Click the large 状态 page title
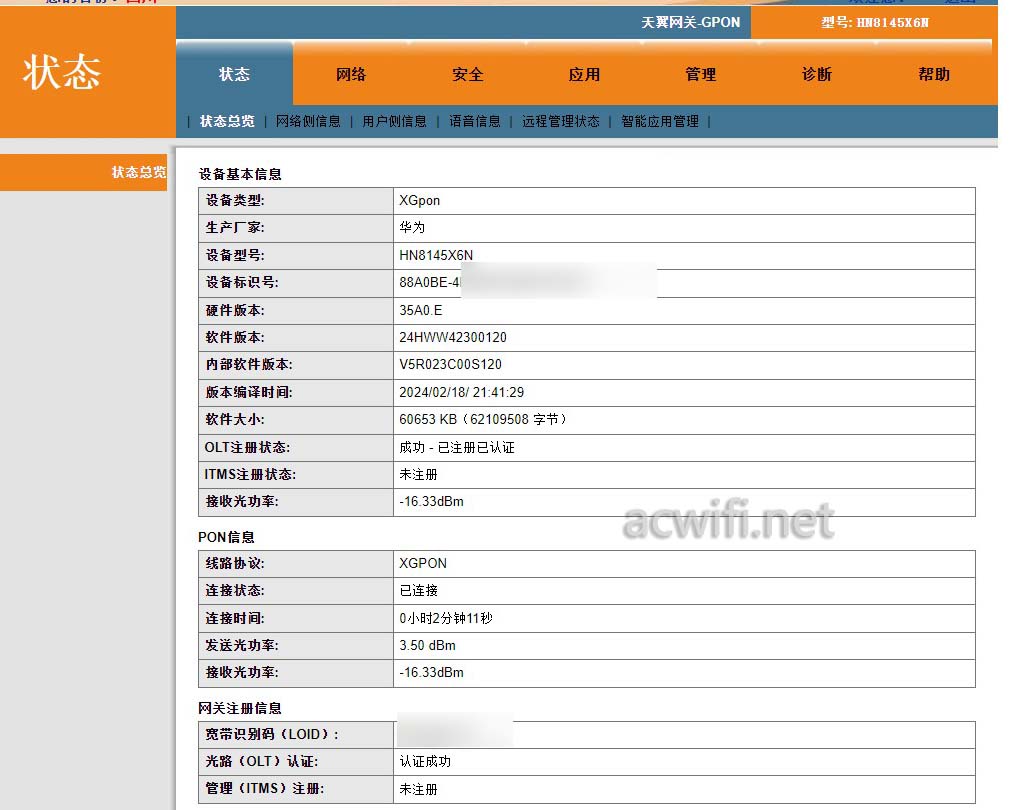This screenshot has height=810, width=1017. [62, 72]
